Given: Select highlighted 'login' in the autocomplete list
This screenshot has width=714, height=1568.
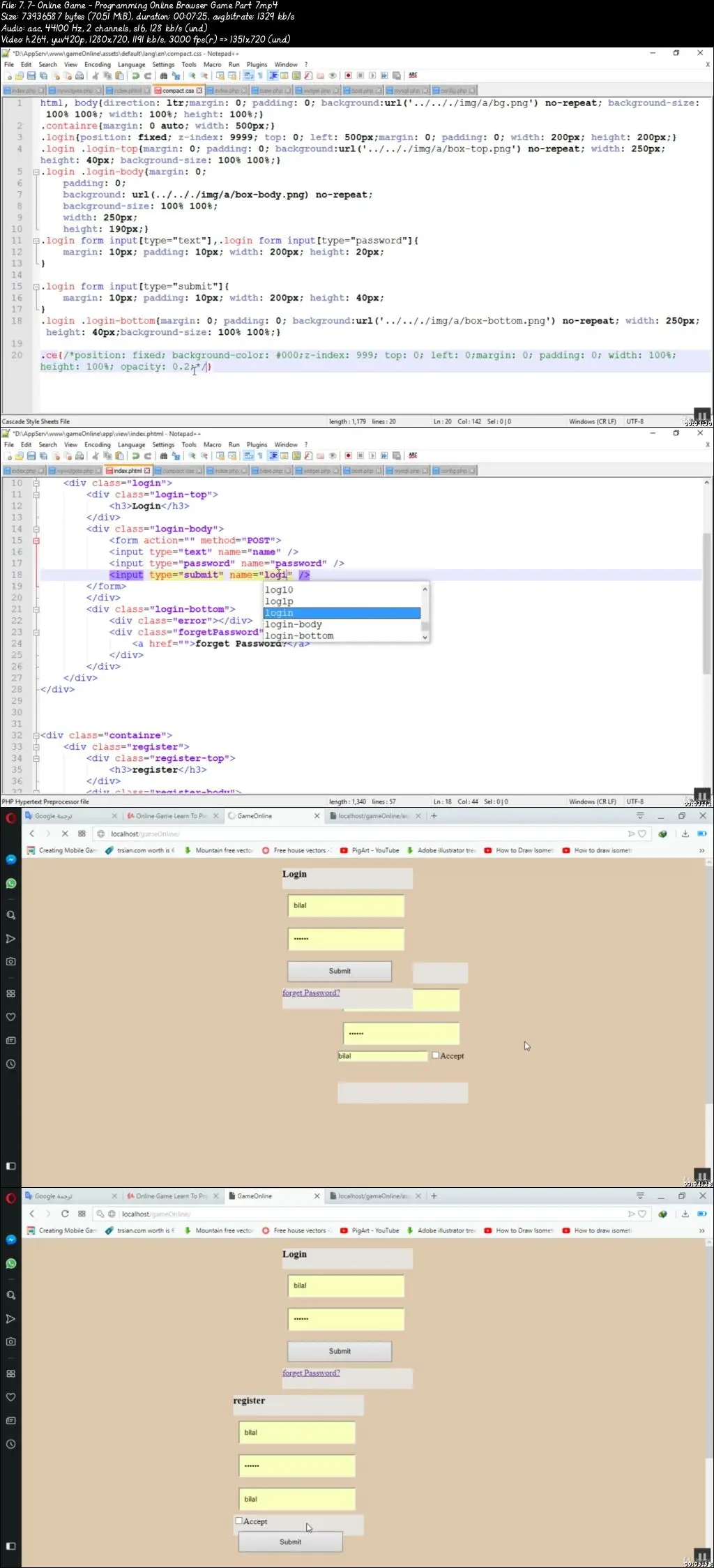Looking at the screenshot, I should [342, 613].
